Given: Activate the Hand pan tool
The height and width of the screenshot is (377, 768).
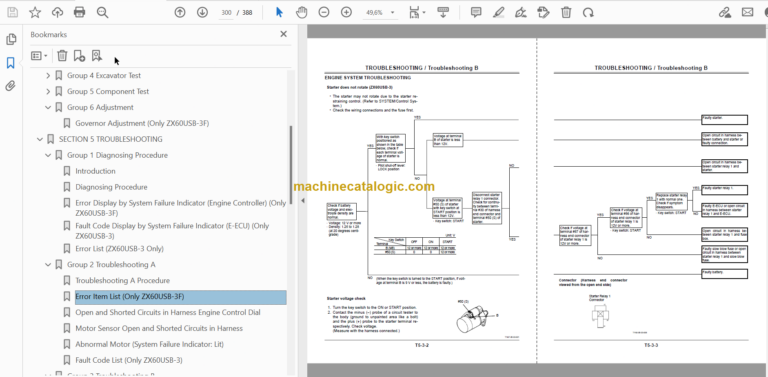Looking at the screenshot, I should 301,12.
